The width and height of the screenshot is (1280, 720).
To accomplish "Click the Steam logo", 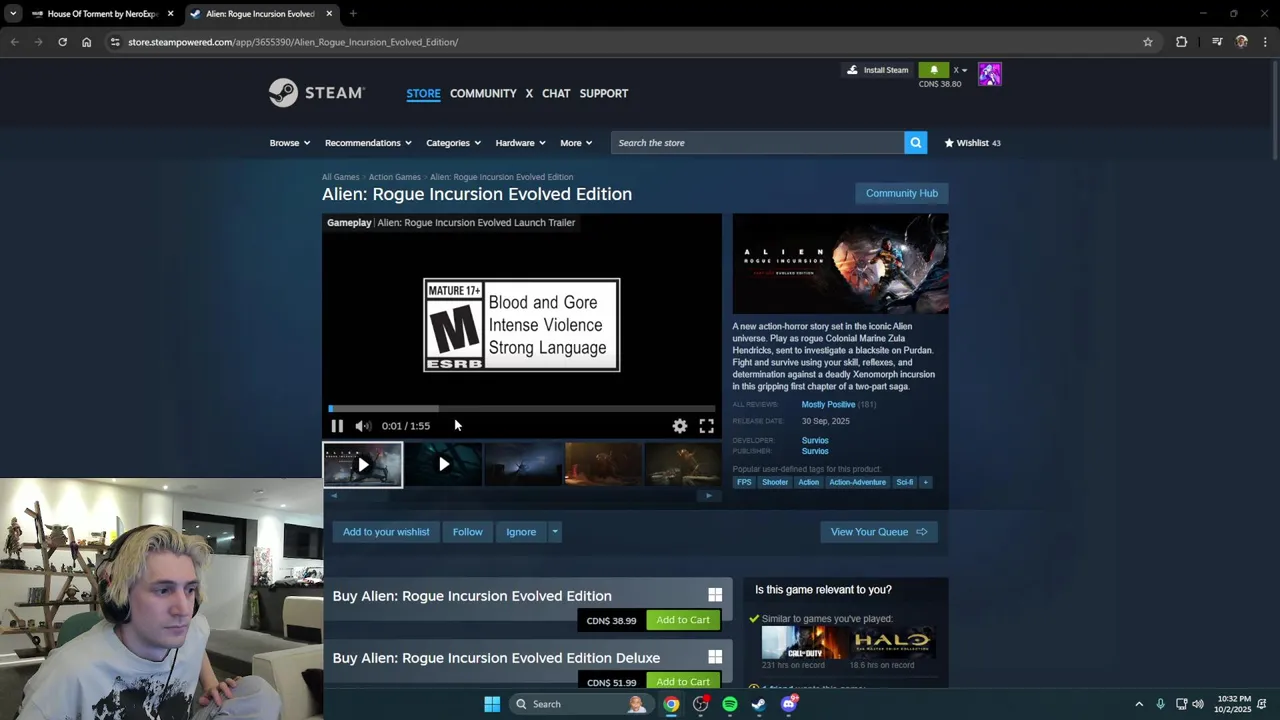I will [x=317, y=93].
